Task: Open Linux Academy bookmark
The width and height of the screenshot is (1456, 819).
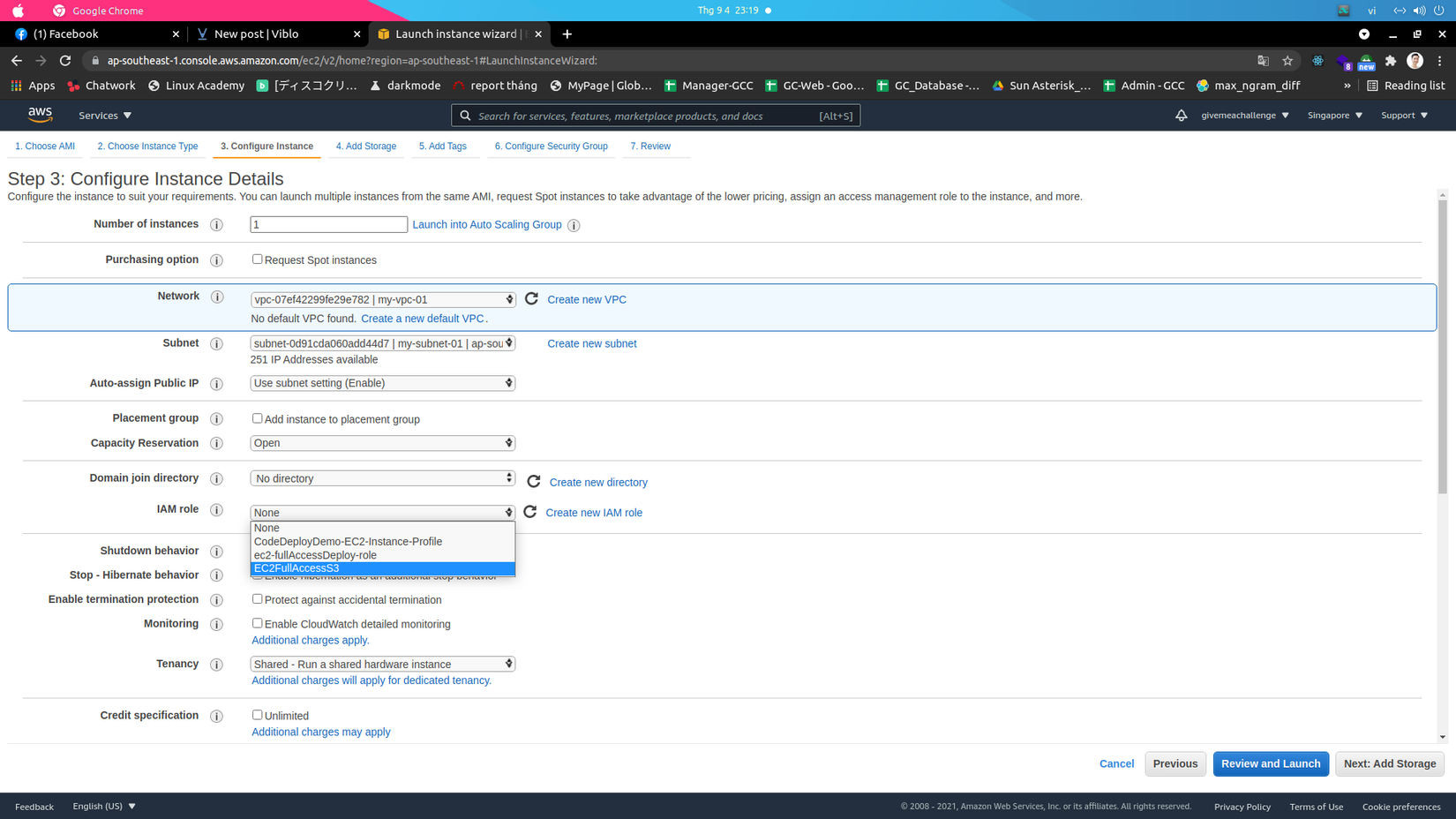Action: [x=197, y=86]
